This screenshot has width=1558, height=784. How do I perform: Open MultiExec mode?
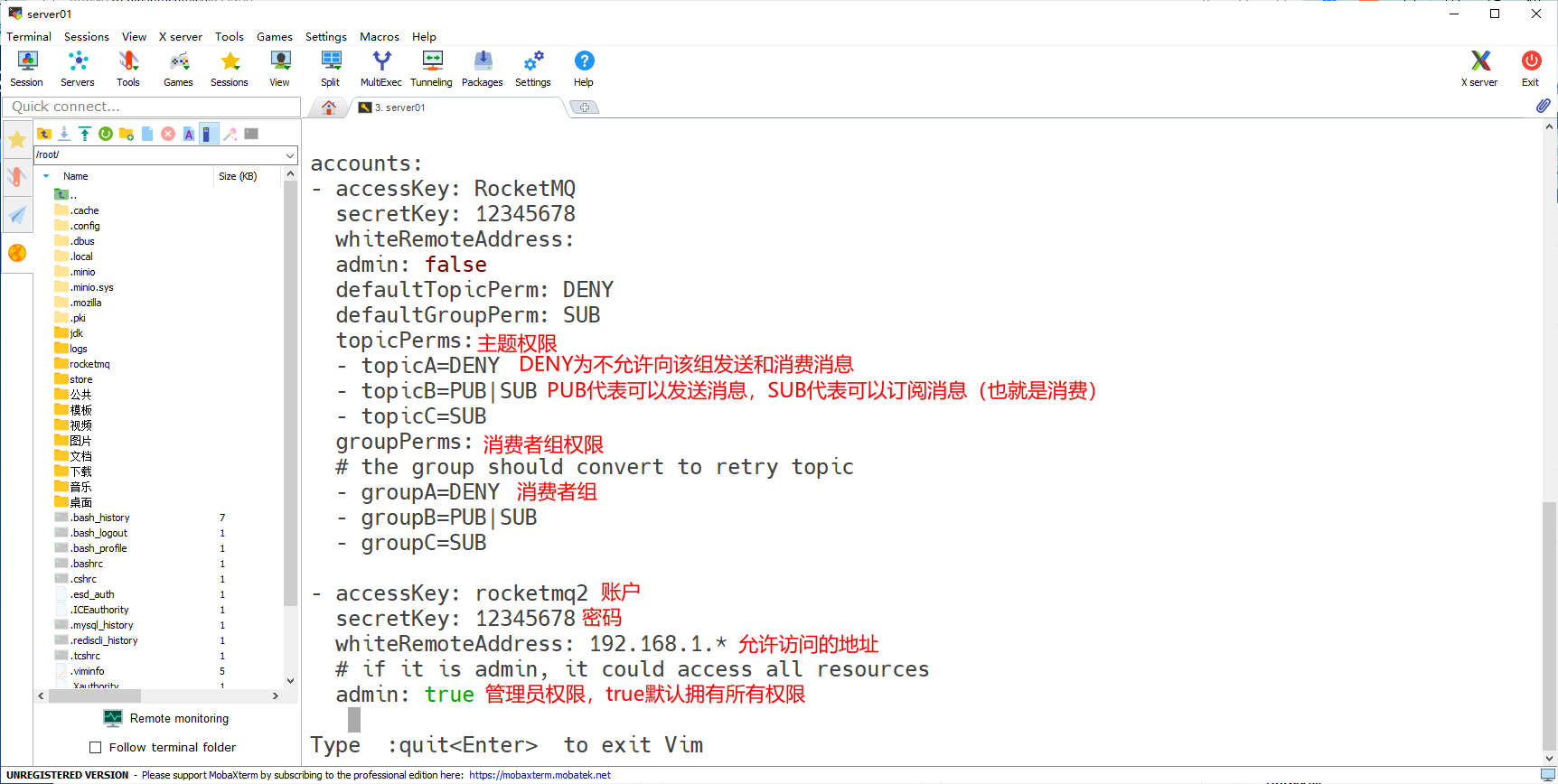381,69
